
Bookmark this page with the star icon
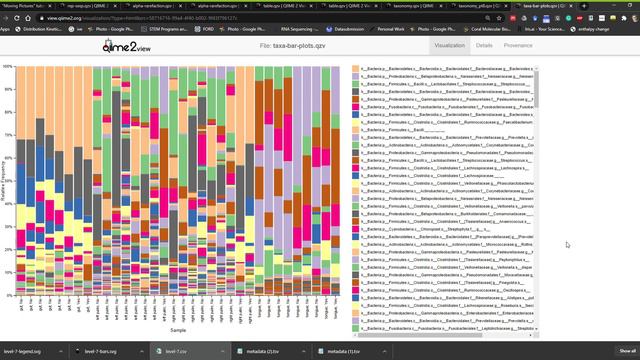click(499, 18)
